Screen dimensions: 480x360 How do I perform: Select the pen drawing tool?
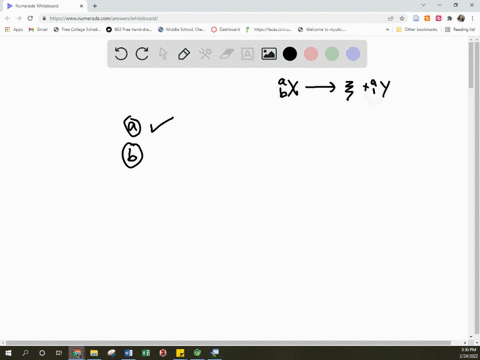[184, 54]
